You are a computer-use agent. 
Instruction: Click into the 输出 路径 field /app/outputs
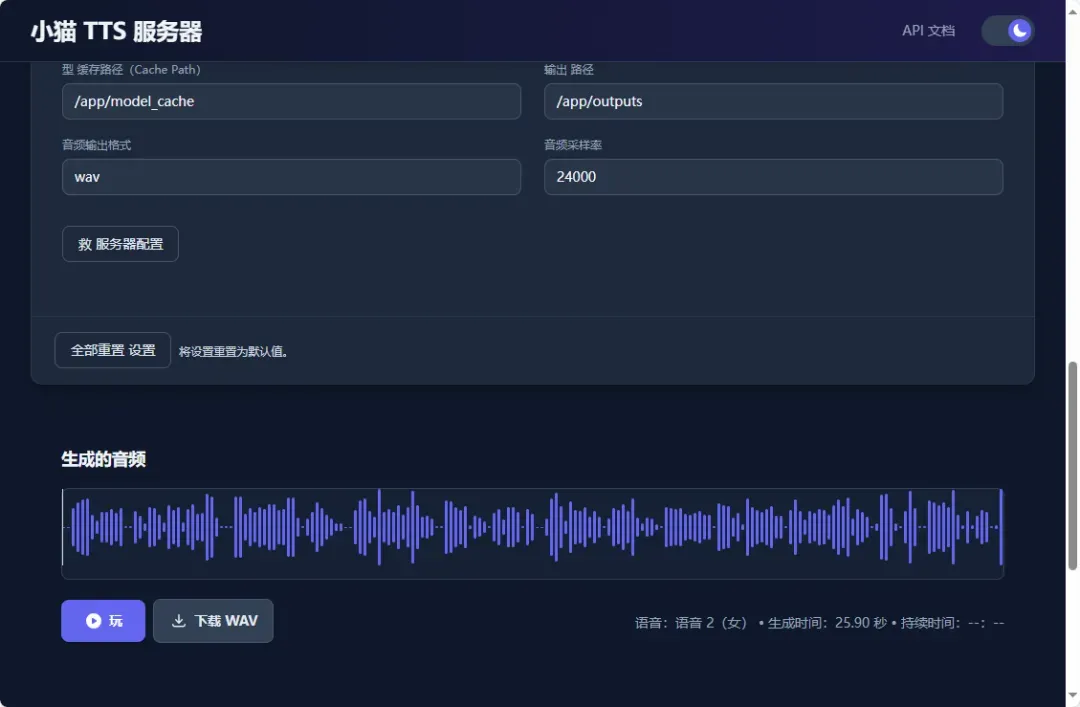773,101
